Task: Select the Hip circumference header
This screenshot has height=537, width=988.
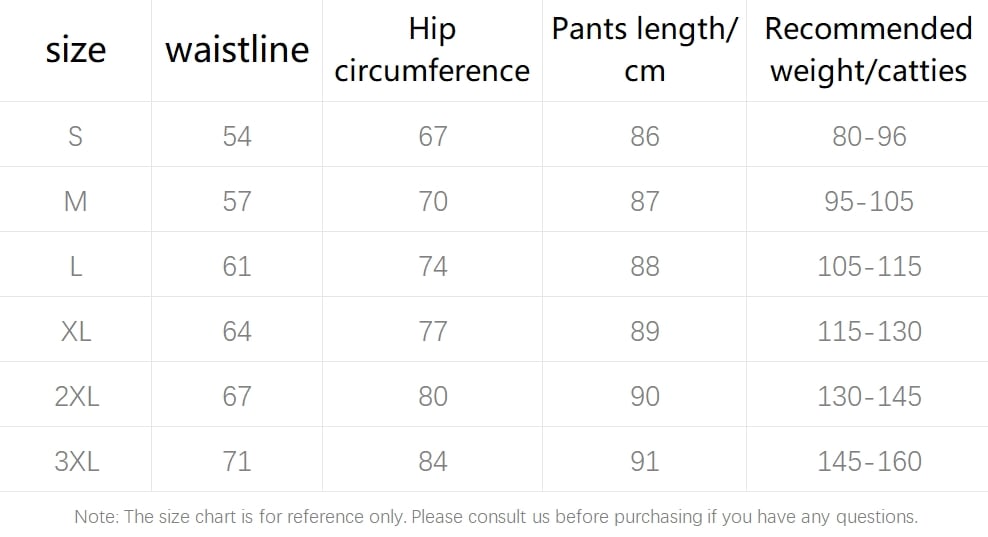Action: 432,50
